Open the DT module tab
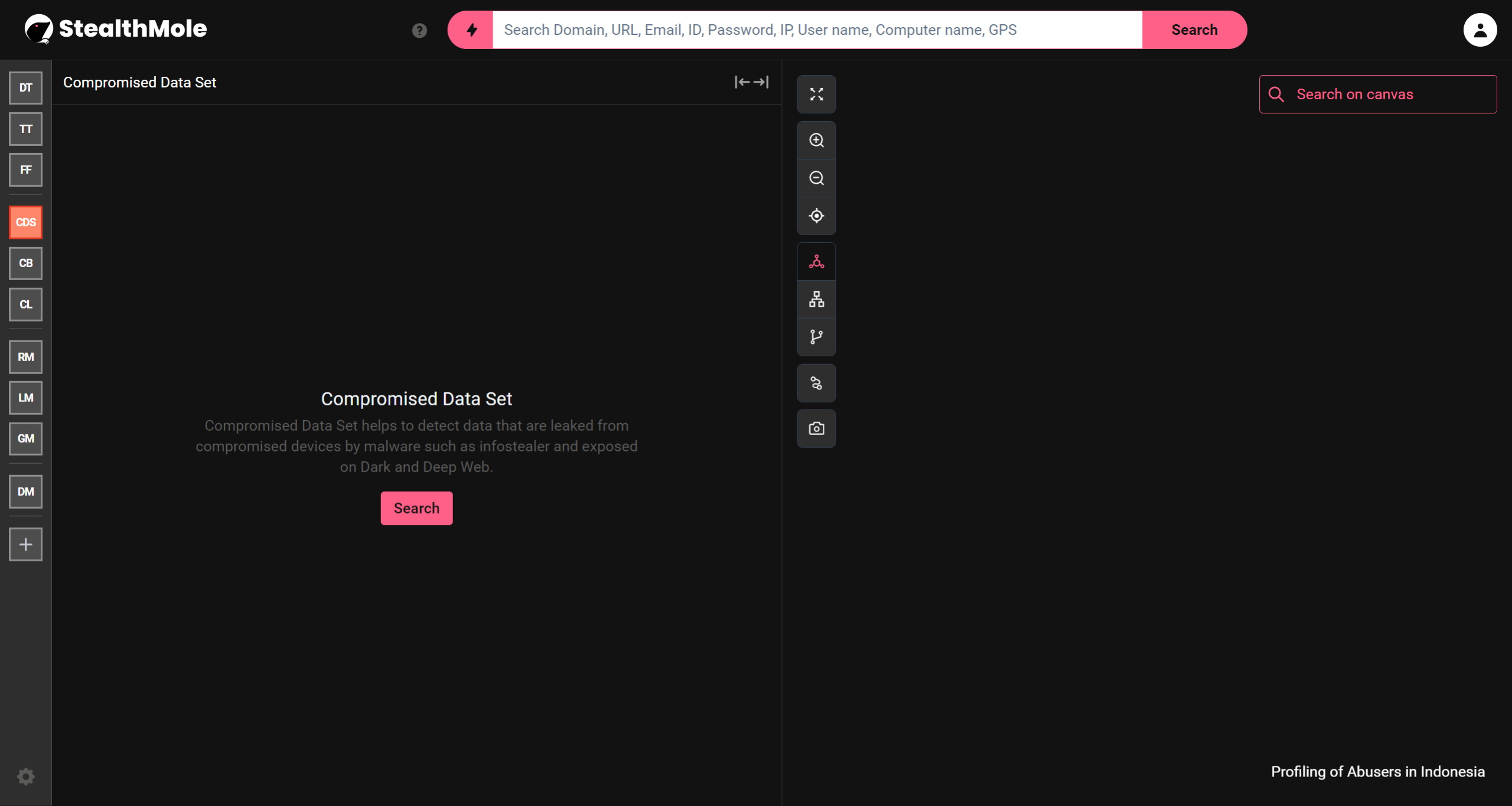 (25, 88)
